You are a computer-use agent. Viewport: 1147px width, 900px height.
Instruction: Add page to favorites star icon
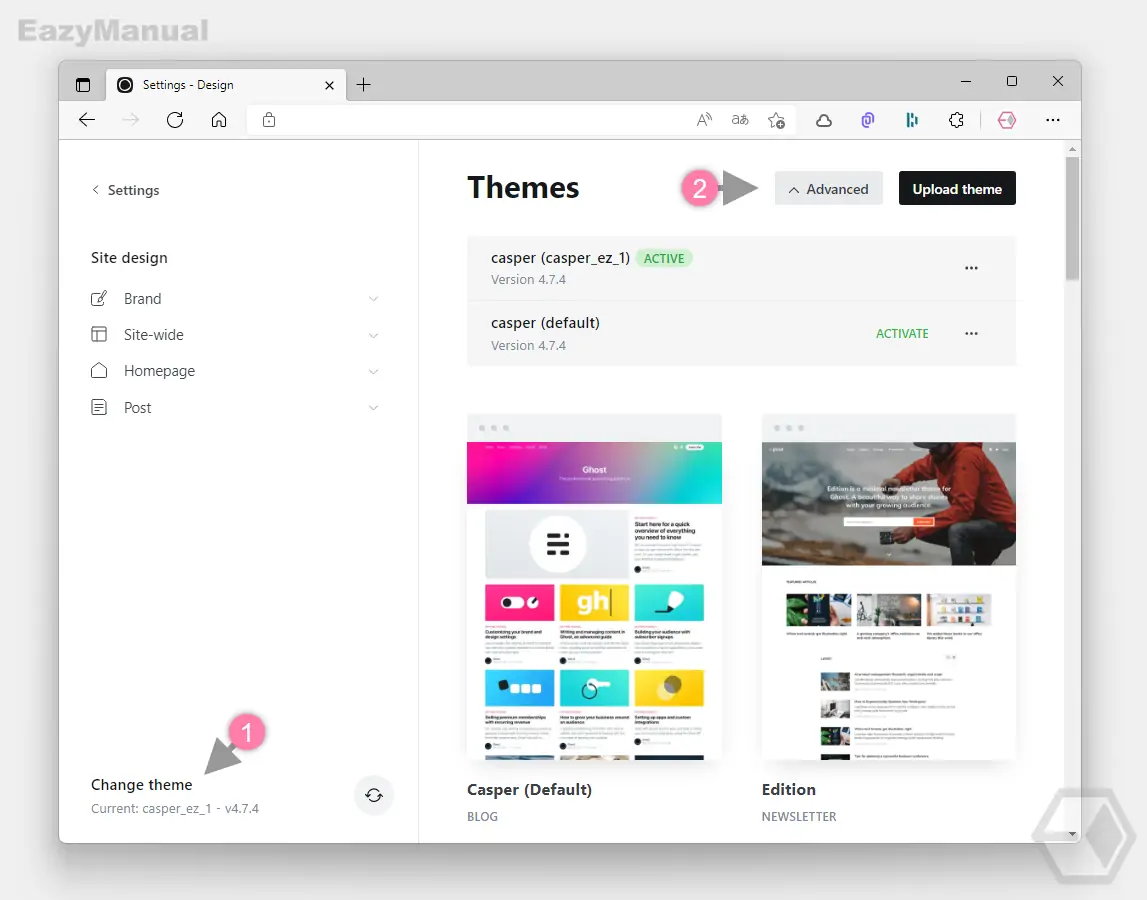(x=777, y=120)
